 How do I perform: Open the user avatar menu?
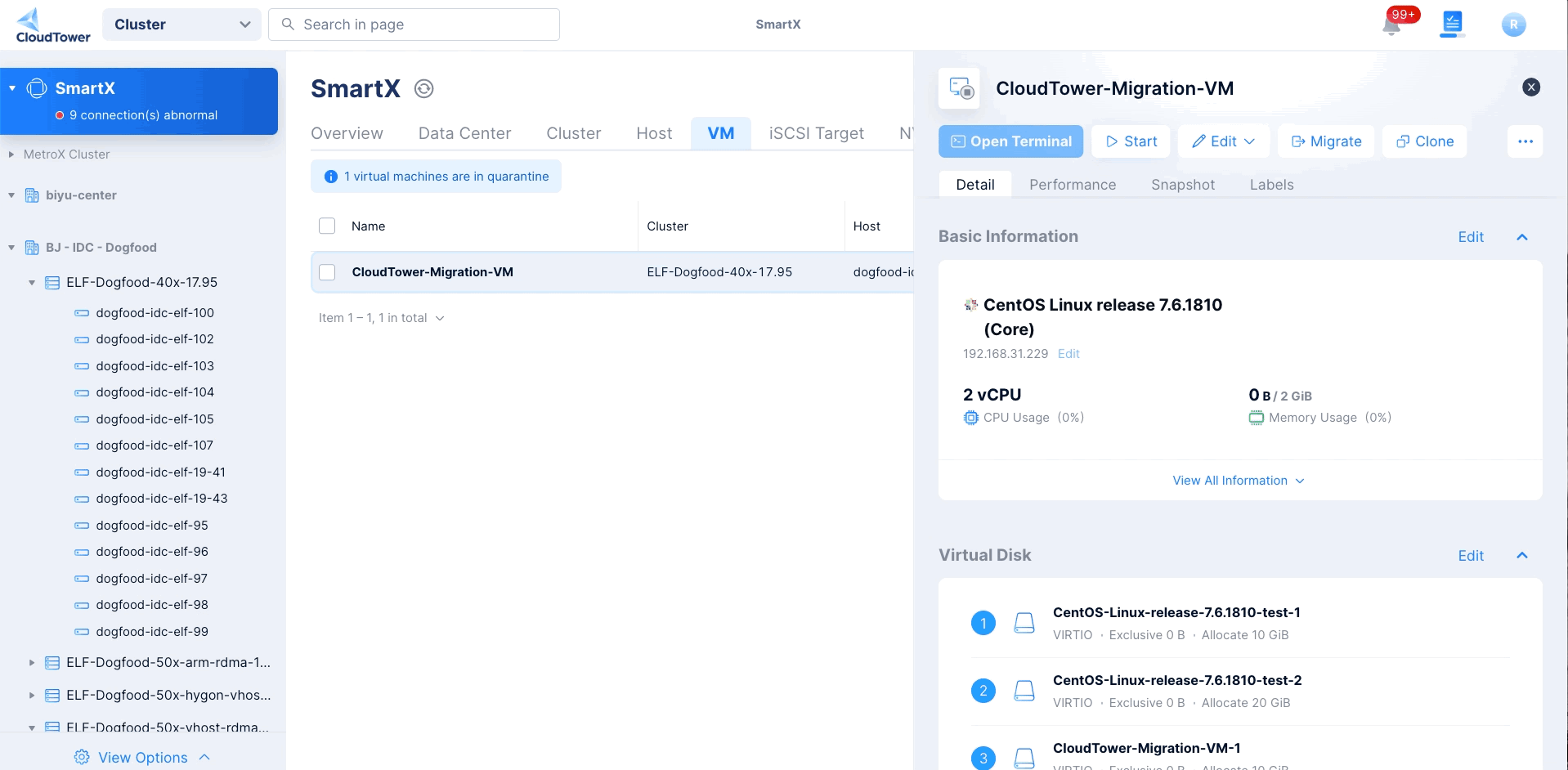(1513, 25)
